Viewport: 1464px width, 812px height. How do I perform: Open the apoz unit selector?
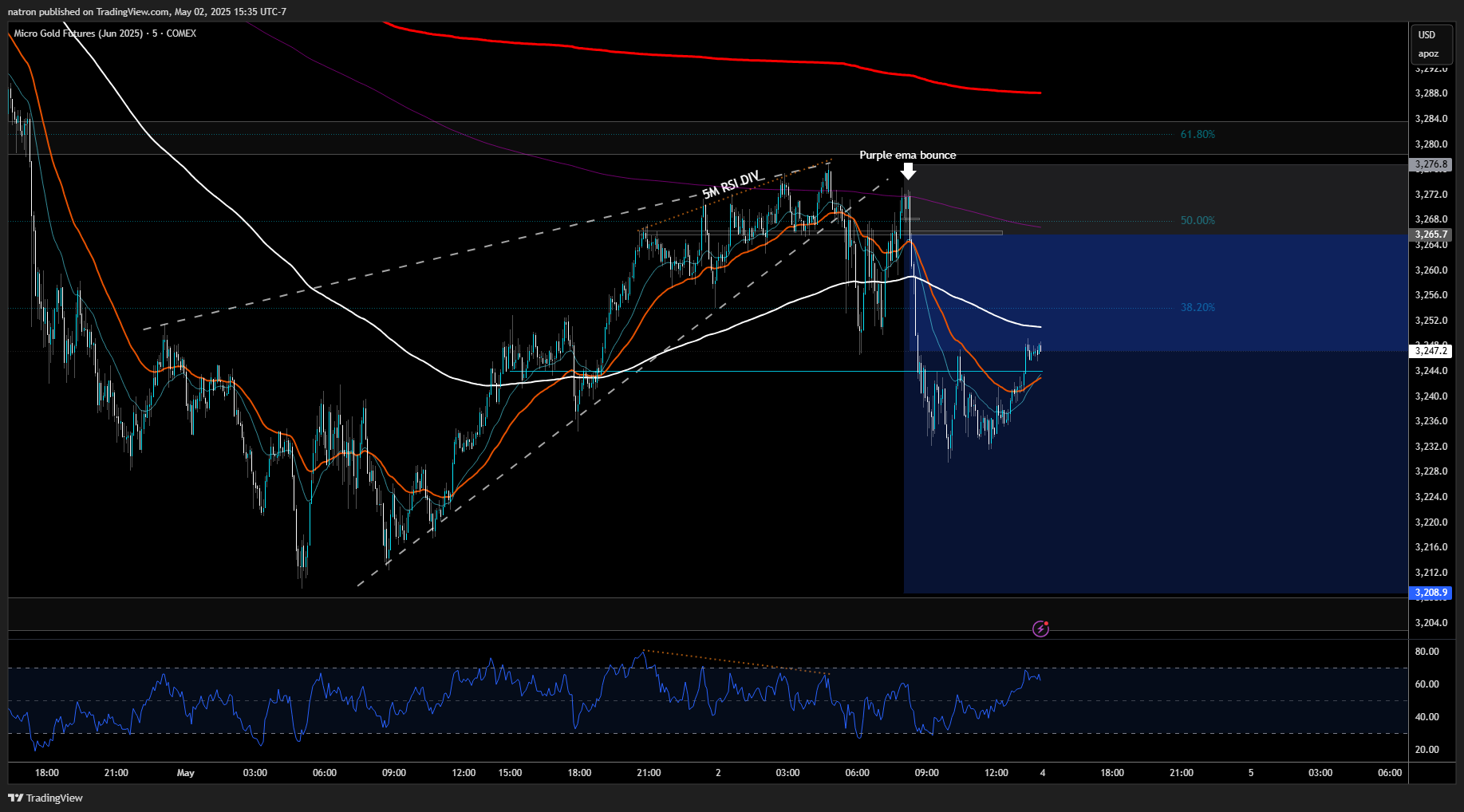(x=1428, y=54)
